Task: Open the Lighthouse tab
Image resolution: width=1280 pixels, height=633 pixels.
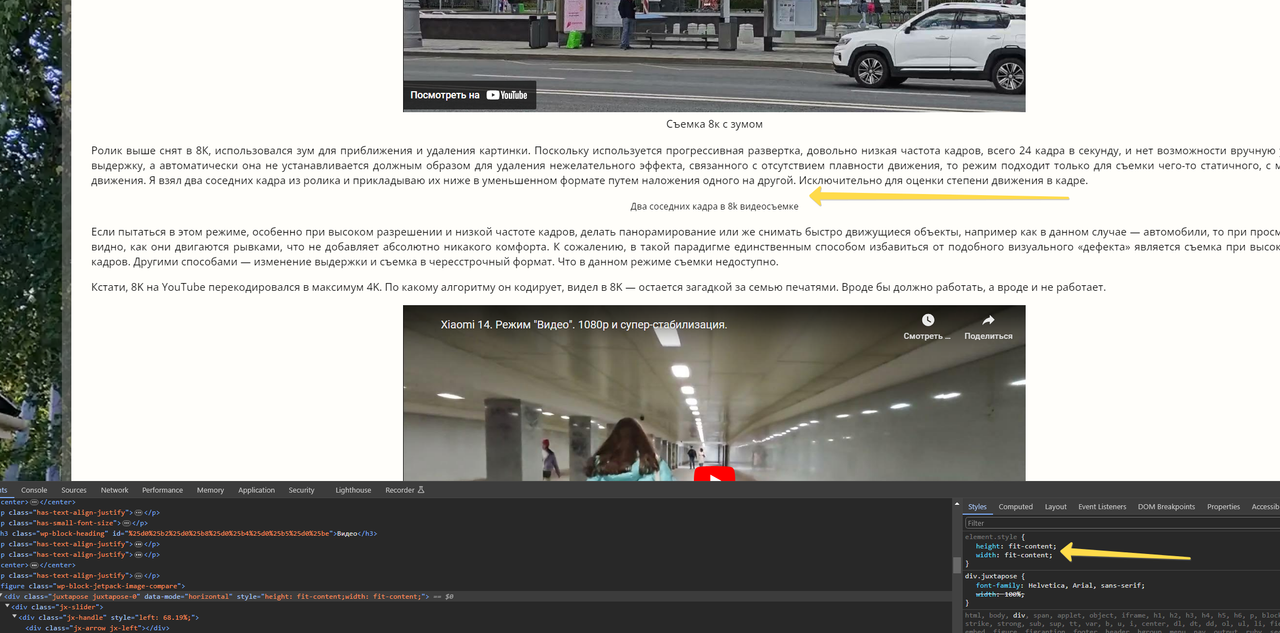Action: click(x=353, y=490)
